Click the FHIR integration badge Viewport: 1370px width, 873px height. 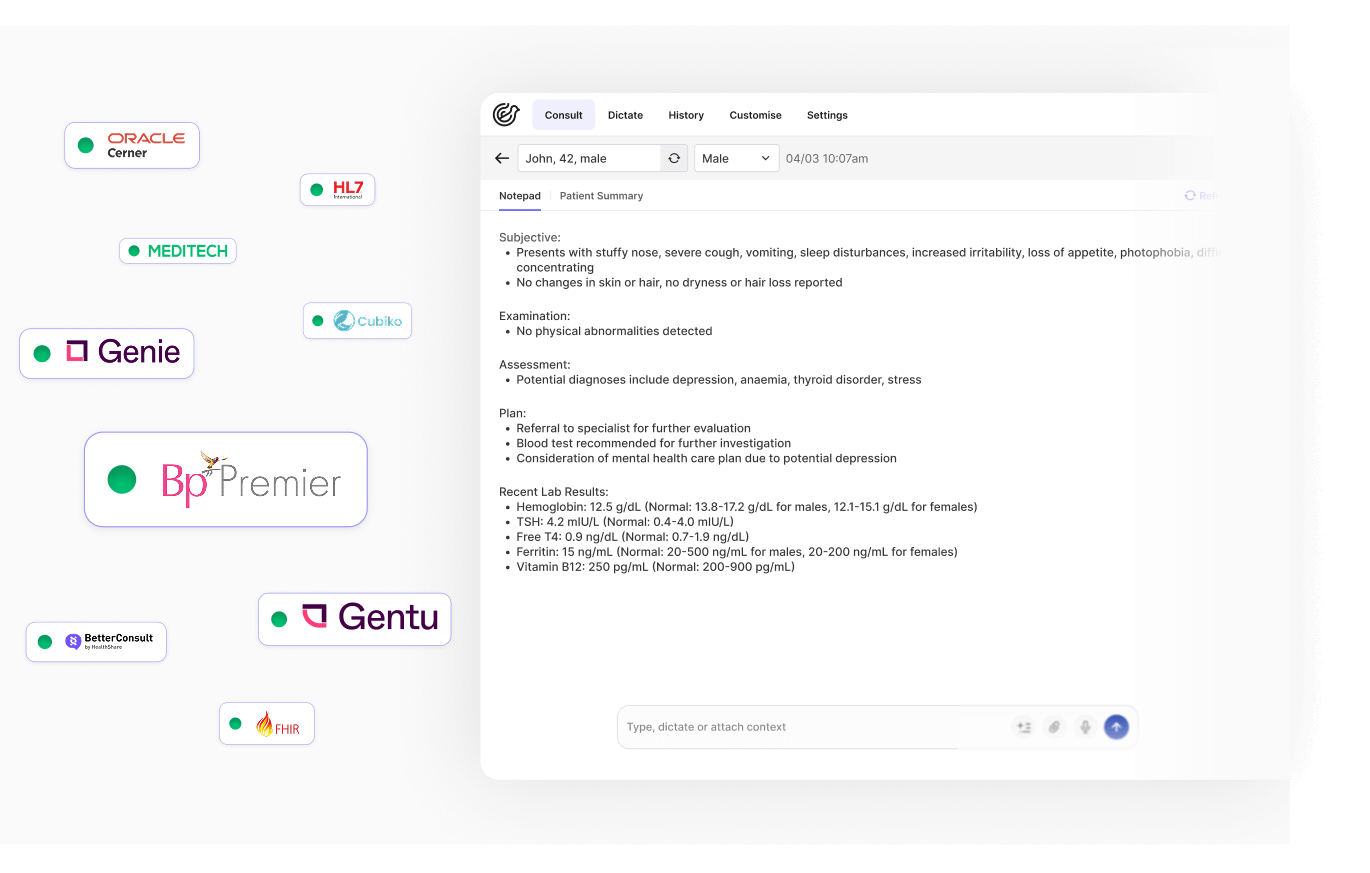(267, 723)
